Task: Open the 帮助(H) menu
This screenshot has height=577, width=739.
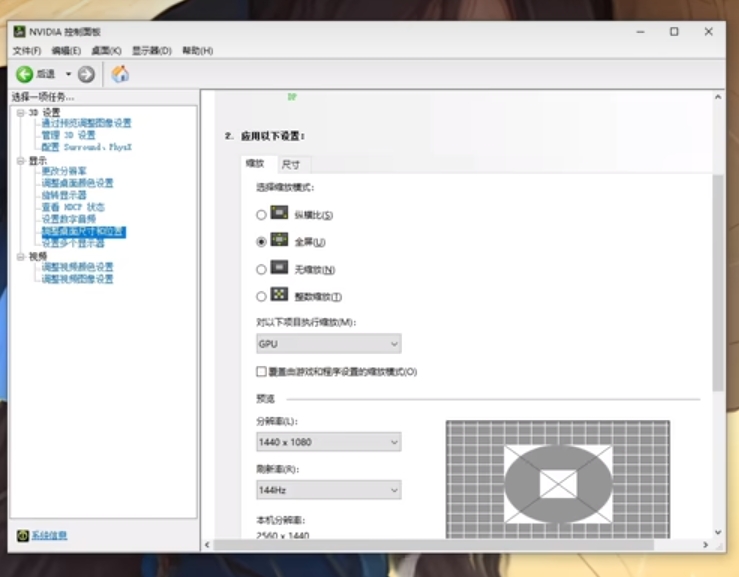Action: pyautogui.click(x=197, y=50)
